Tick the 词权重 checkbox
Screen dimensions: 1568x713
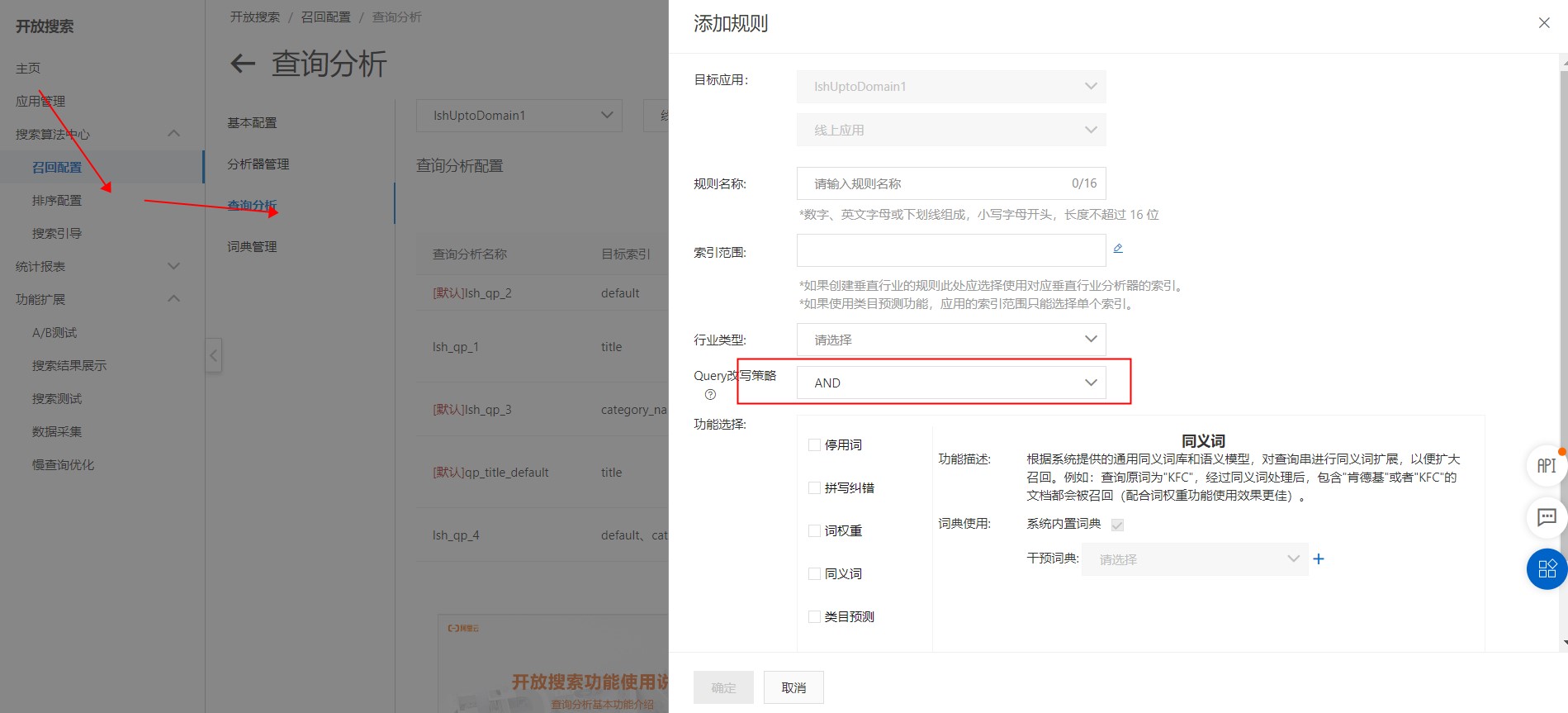pos(814,531)
